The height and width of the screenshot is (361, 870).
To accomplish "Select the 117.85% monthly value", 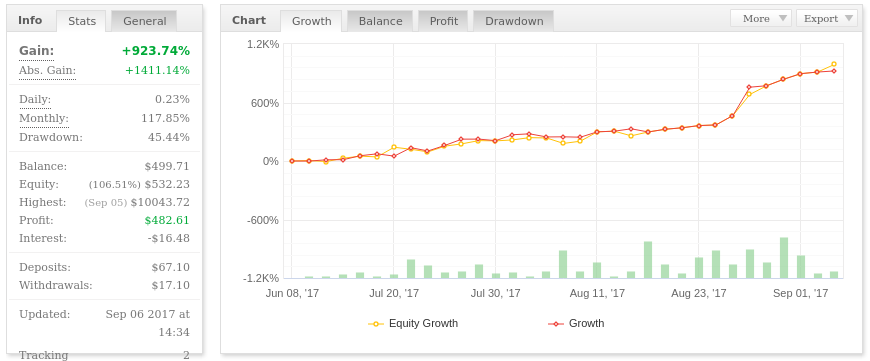I will 165,119.
